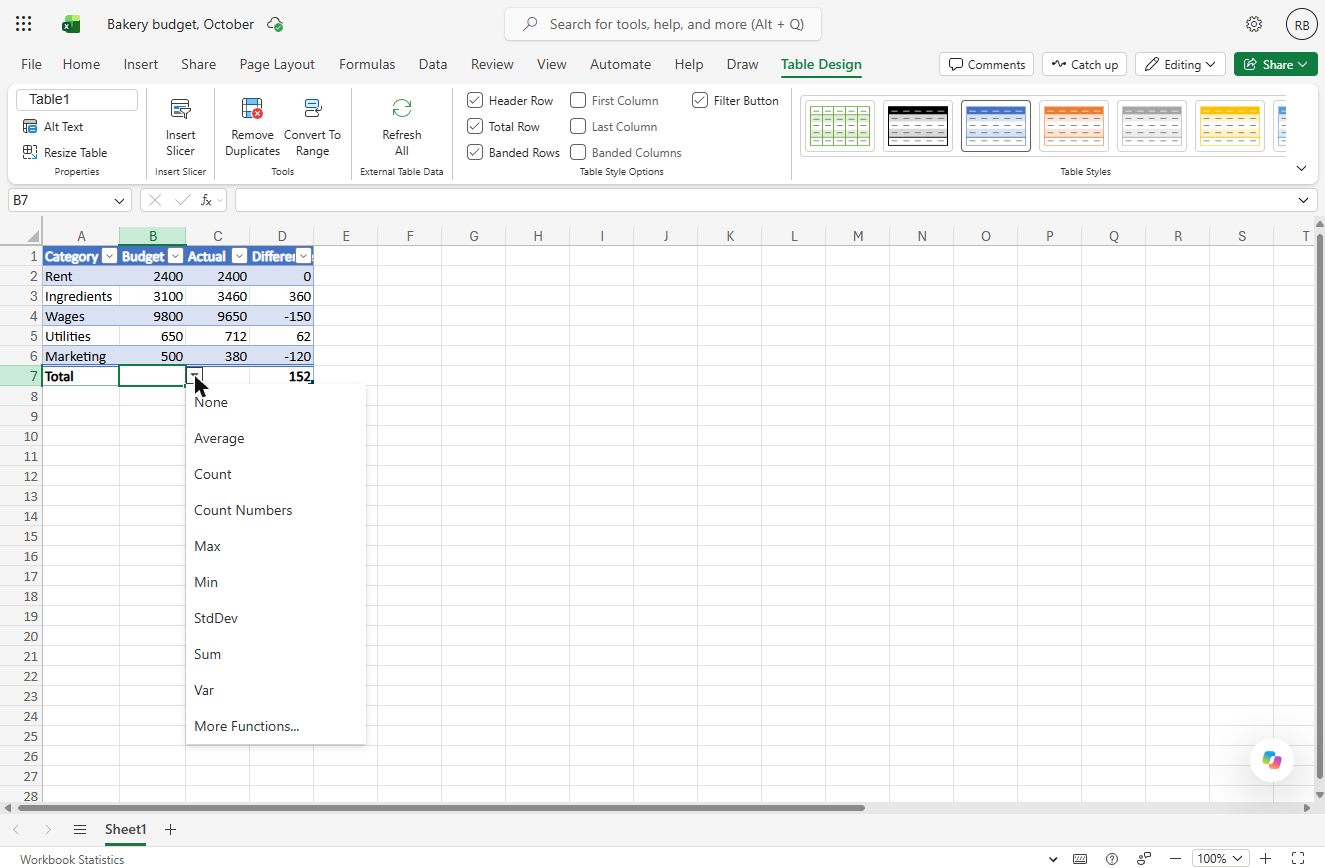1325x868 pixels.
Task: Select Average in the totals list
Action: pyautogui.click(x=276, y=438)
